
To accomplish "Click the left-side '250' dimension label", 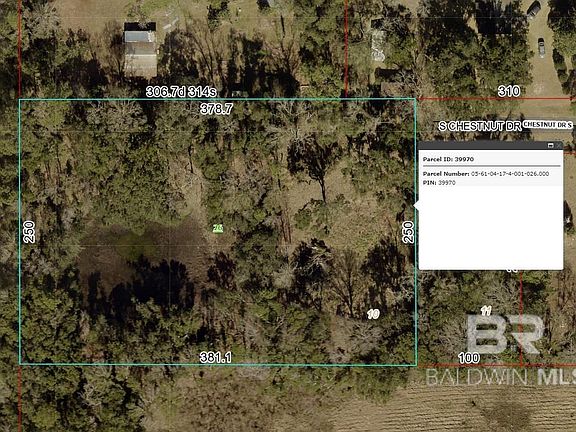I will click(29, 232).
